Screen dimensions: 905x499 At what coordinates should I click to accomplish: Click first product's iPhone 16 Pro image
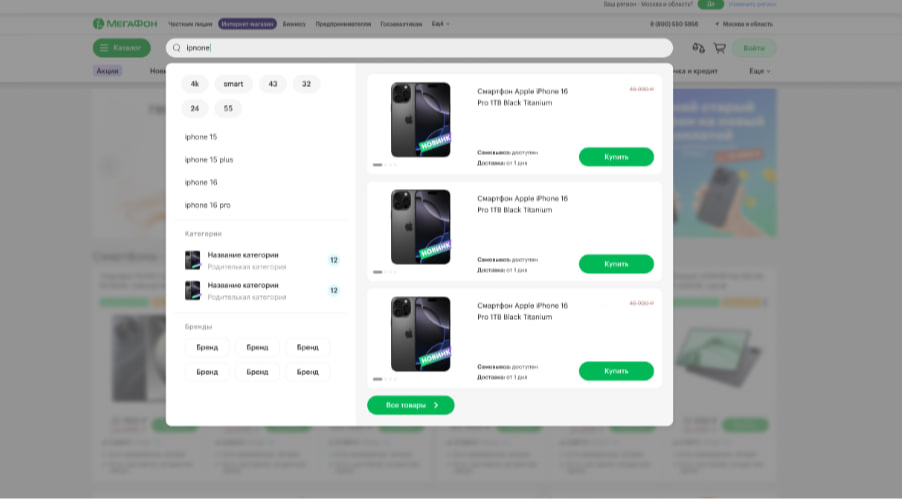420,119
